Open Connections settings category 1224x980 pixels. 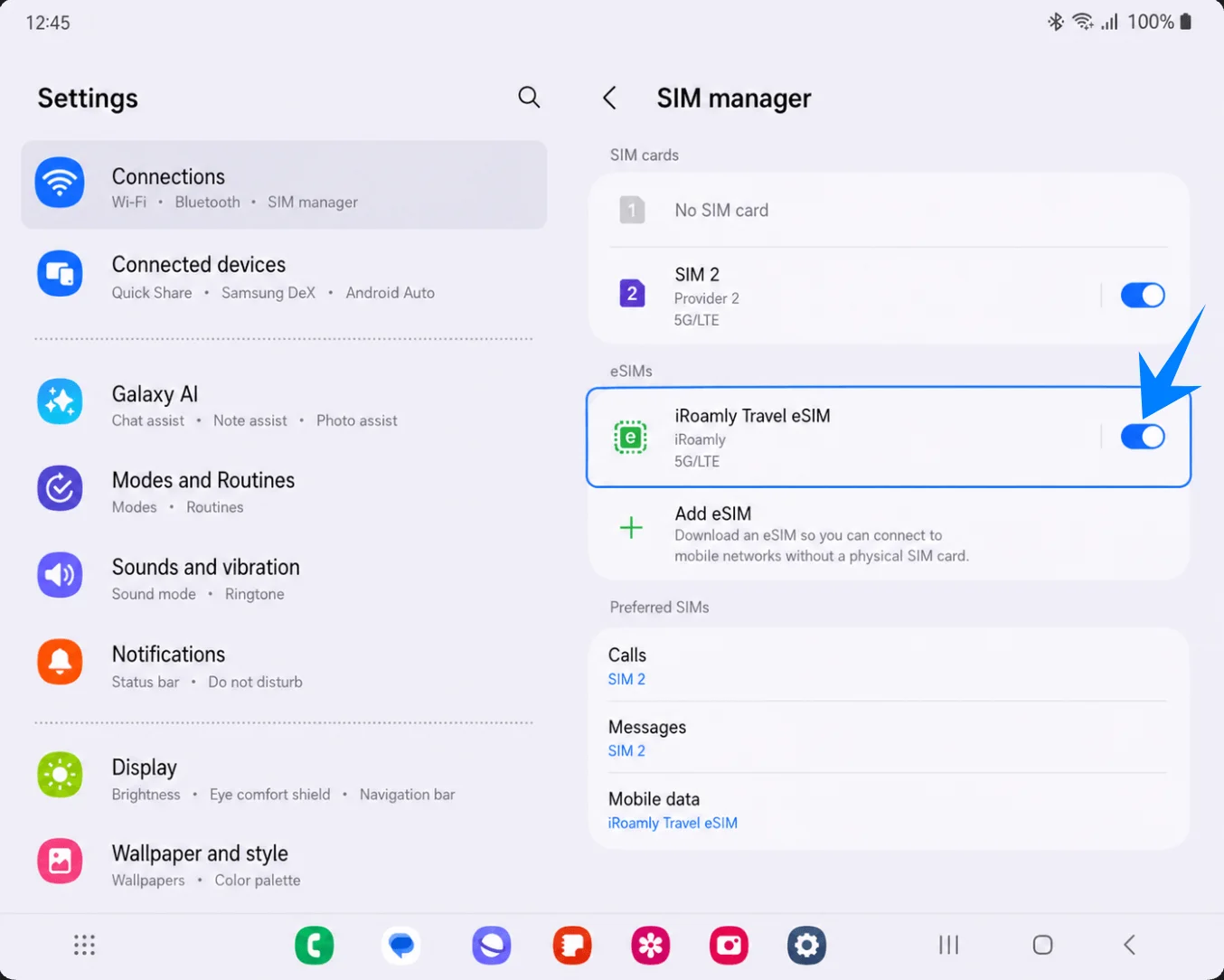tap(284, 184)
